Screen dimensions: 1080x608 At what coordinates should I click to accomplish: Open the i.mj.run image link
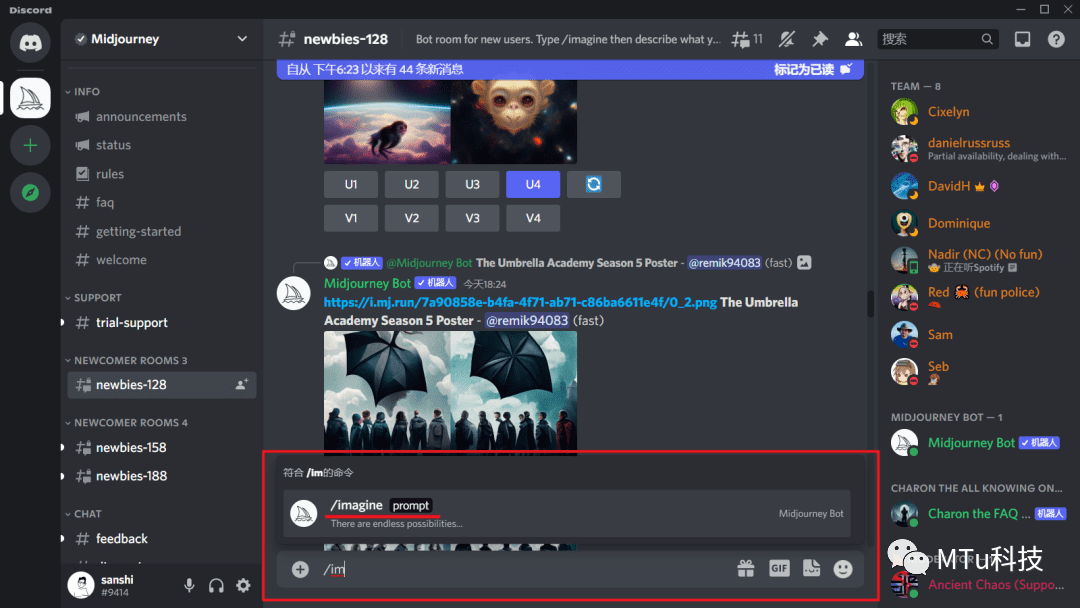click(x=520, y=302)
